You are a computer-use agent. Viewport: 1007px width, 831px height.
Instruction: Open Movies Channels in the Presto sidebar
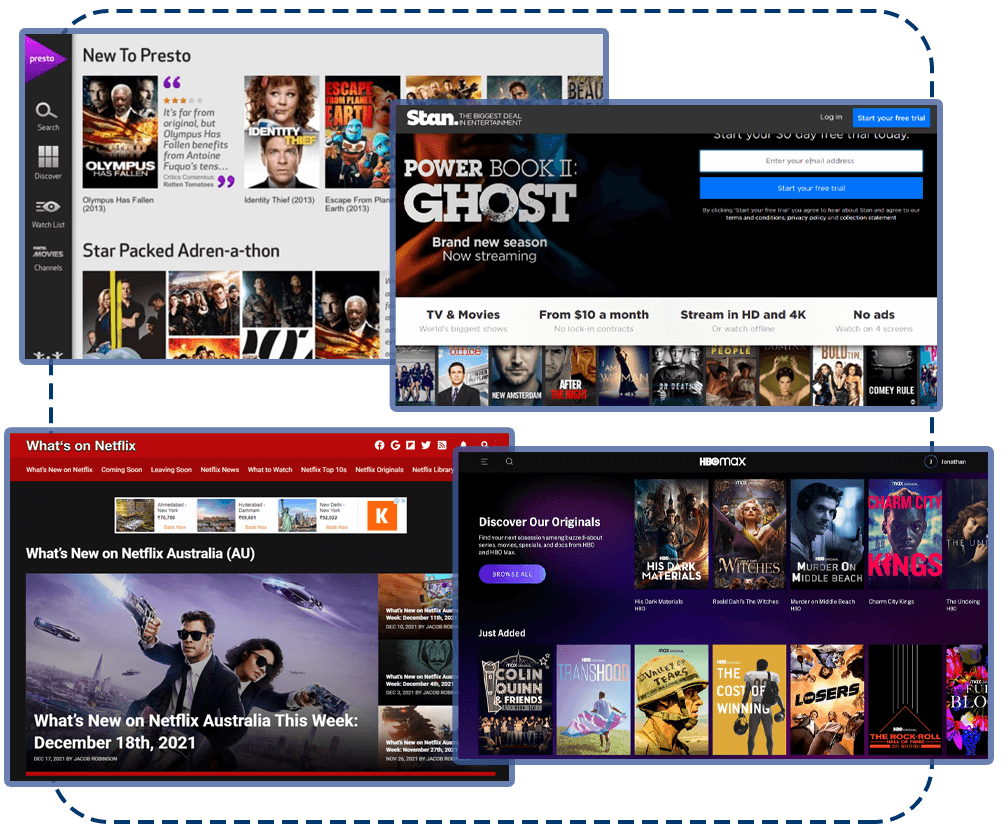pos(48,258)
